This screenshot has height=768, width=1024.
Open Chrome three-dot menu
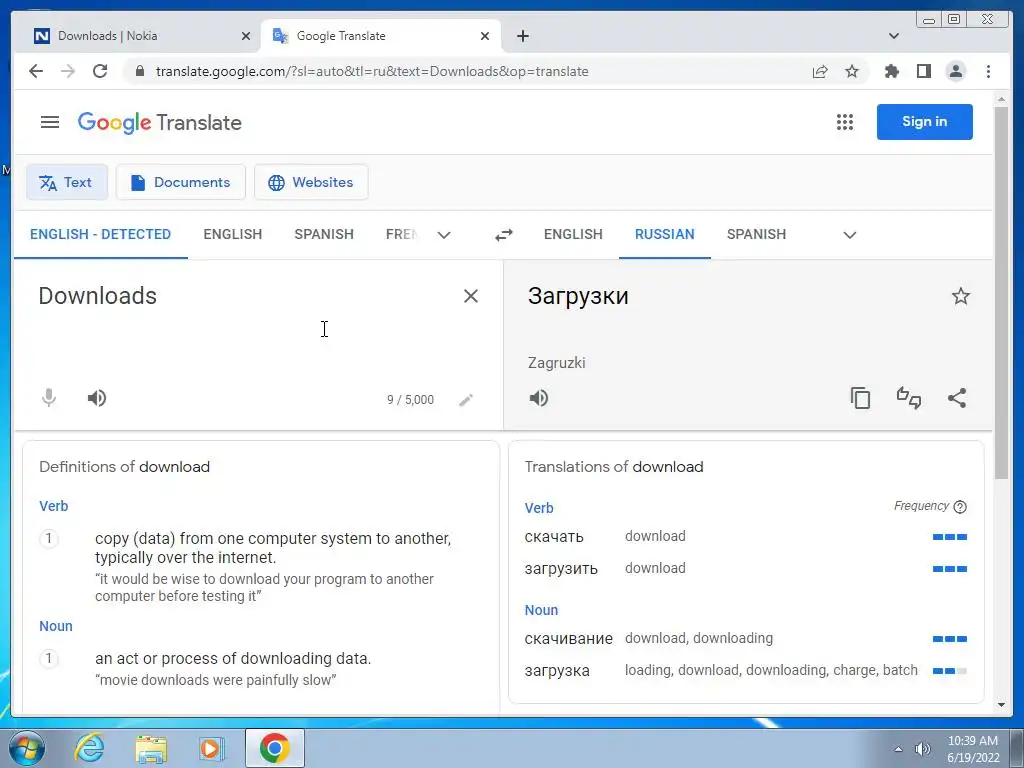(988, 71)
